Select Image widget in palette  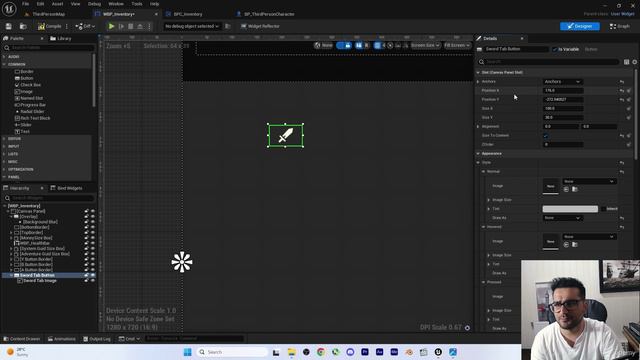24,91
